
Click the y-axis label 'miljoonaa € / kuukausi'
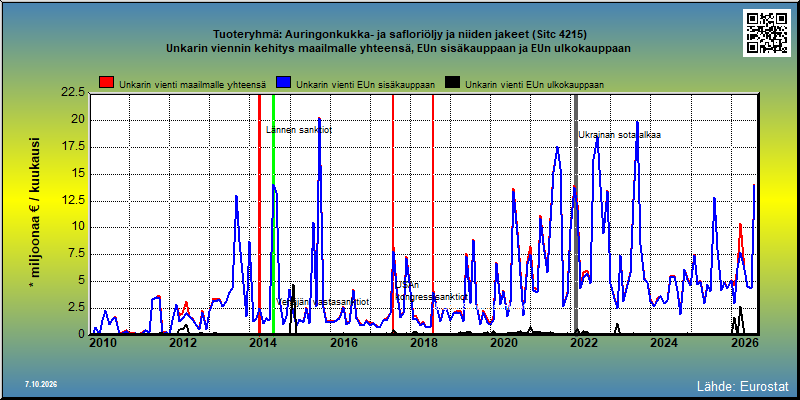35,214
